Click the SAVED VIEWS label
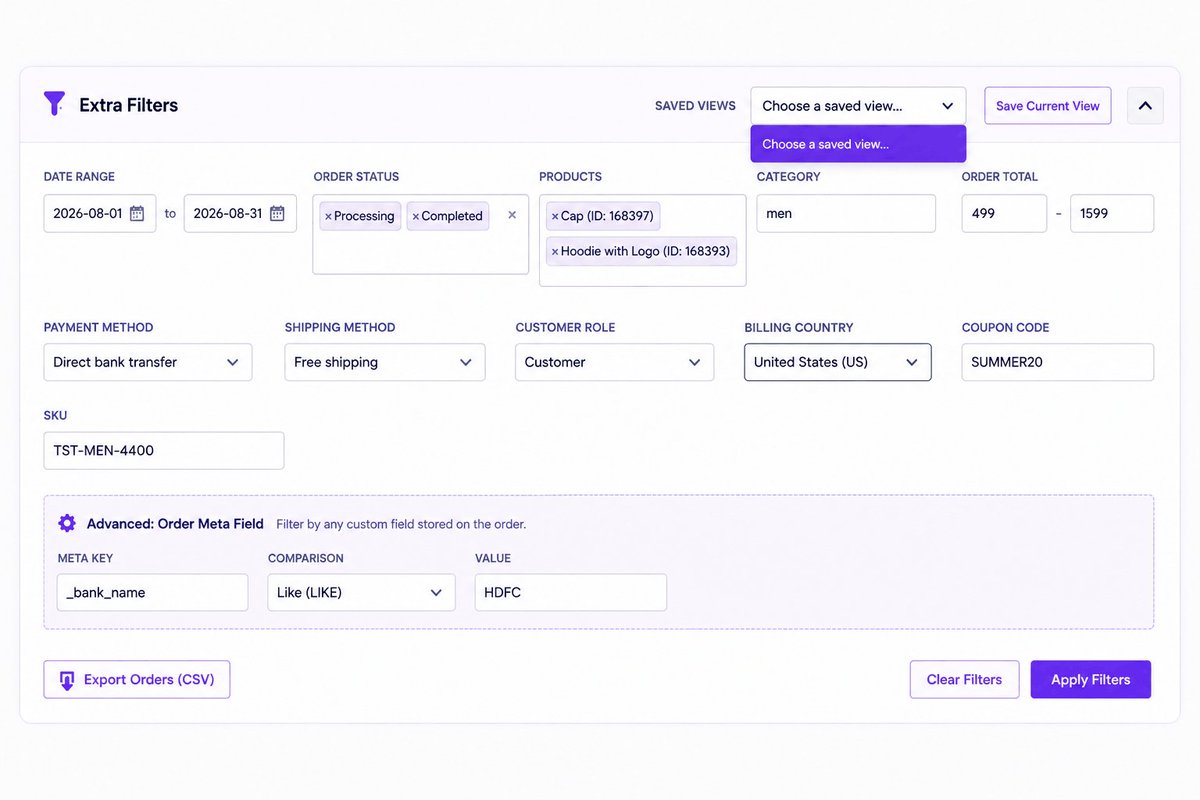Screen dimensions: 1200x800 click(695, 106)
